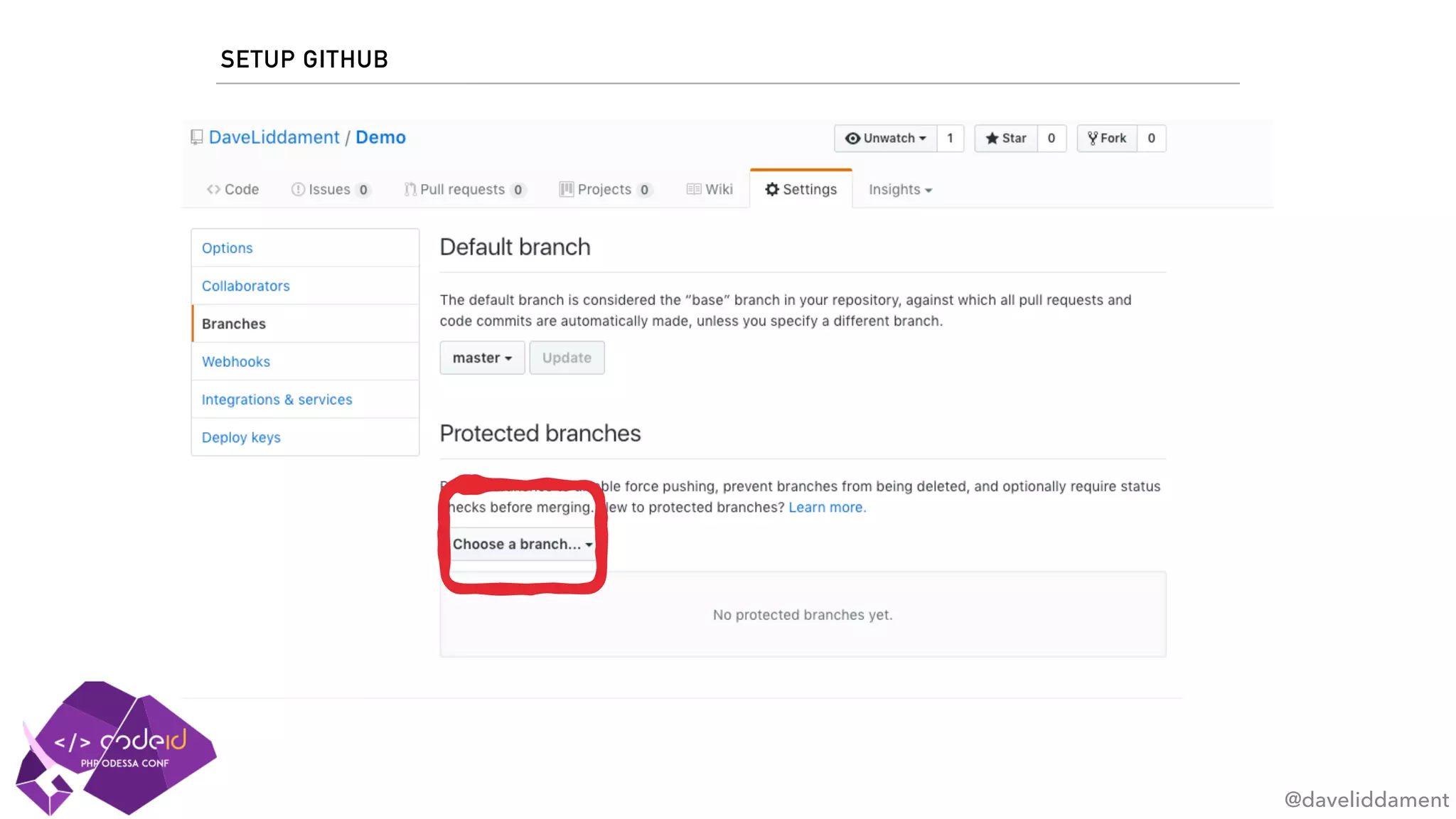Click the fork icon
The image size is (1456, 819).
click(x=1093, y=138)
